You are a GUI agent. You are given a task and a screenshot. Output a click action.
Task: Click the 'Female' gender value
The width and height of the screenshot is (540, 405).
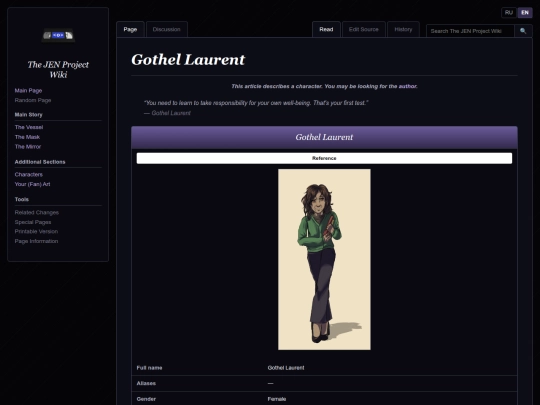coord(277,399)
